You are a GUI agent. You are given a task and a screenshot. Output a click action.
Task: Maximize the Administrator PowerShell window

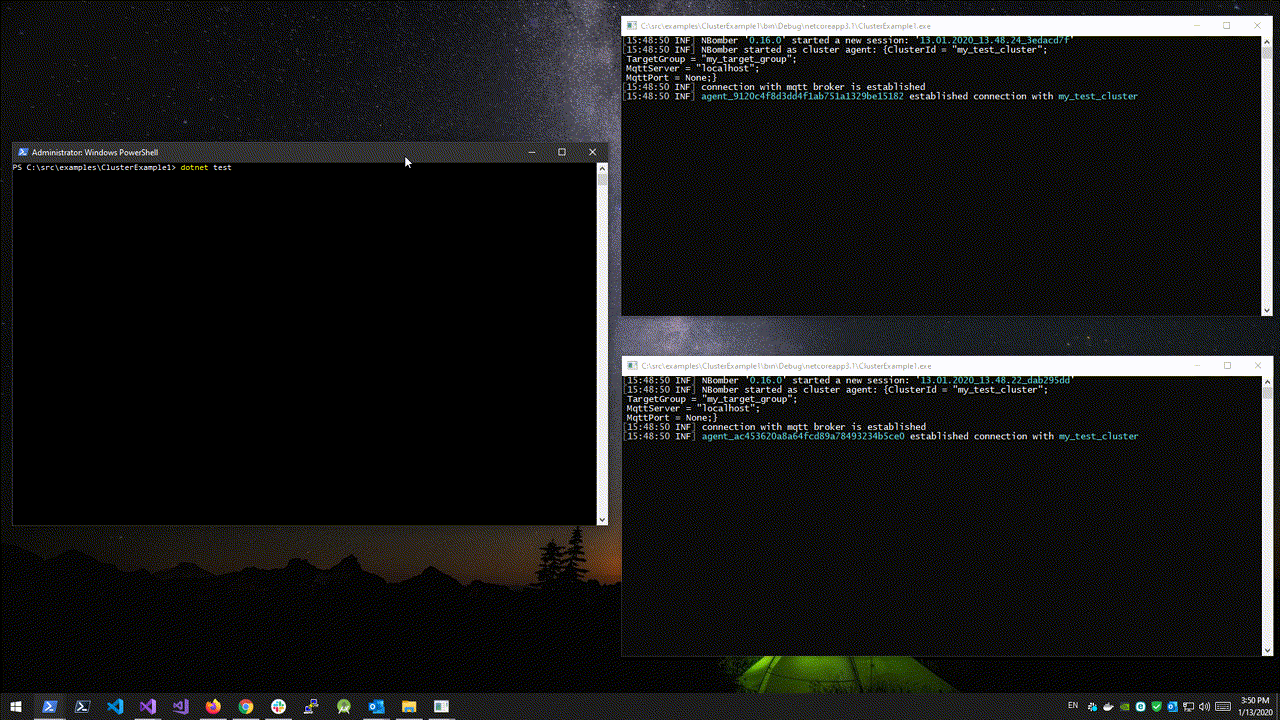pyautogui.click(x=562, y=152)
